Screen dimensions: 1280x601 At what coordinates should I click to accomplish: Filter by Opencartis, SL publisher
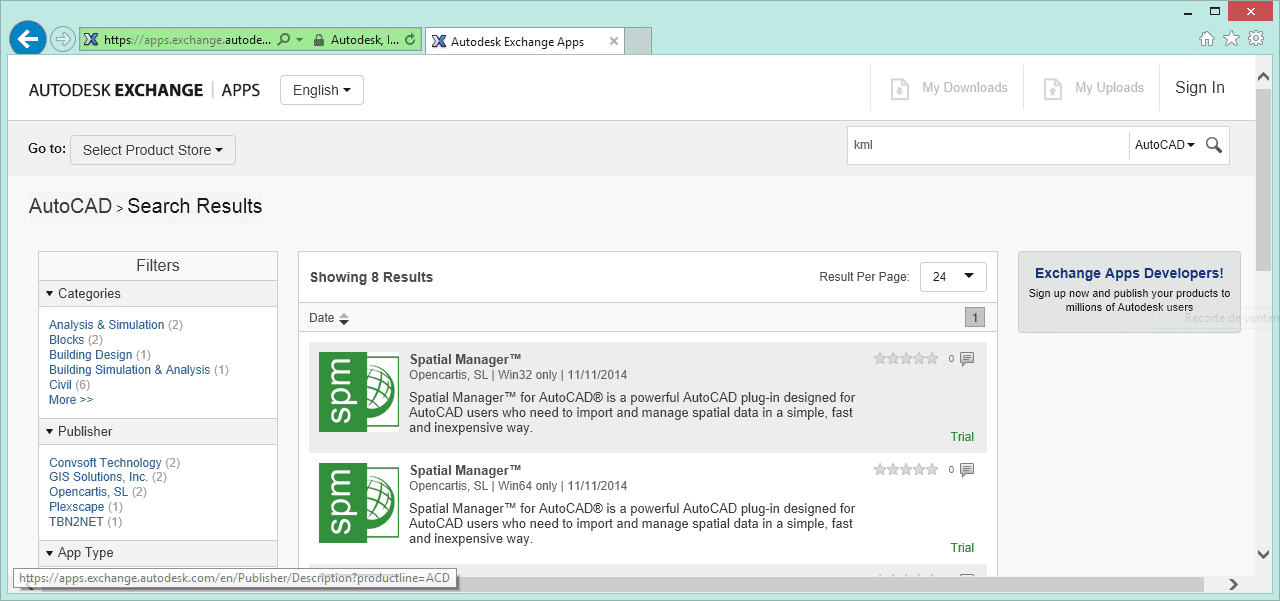pyautogui.click(x=89, y=492)
